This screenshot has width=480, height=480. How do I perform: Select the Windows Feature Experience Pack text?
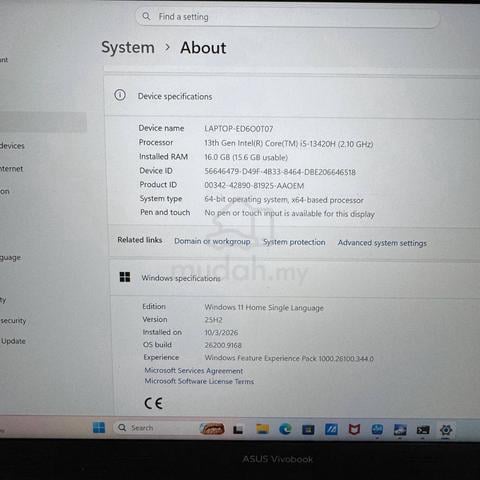[x=289, y=358]
